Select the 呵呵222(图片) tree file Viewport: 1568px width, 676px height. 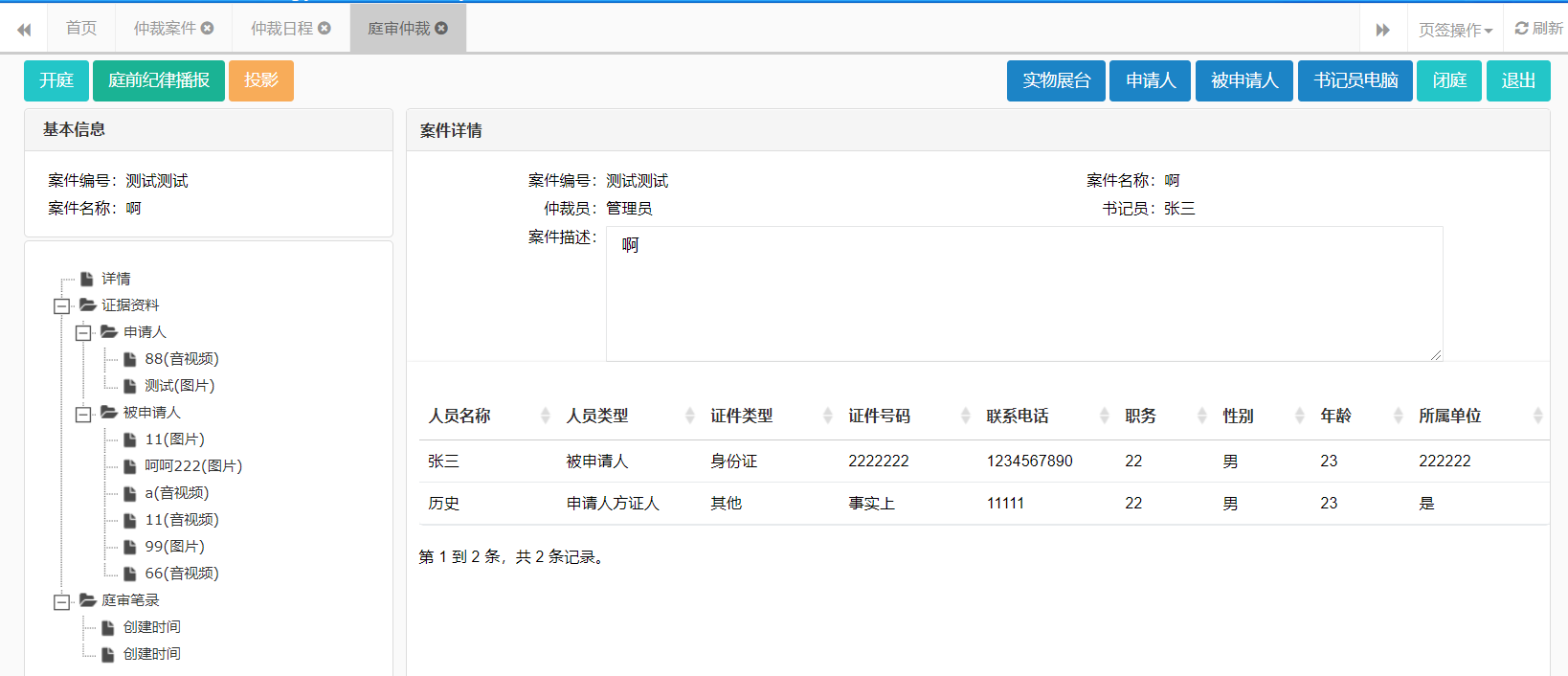[192, 466]
